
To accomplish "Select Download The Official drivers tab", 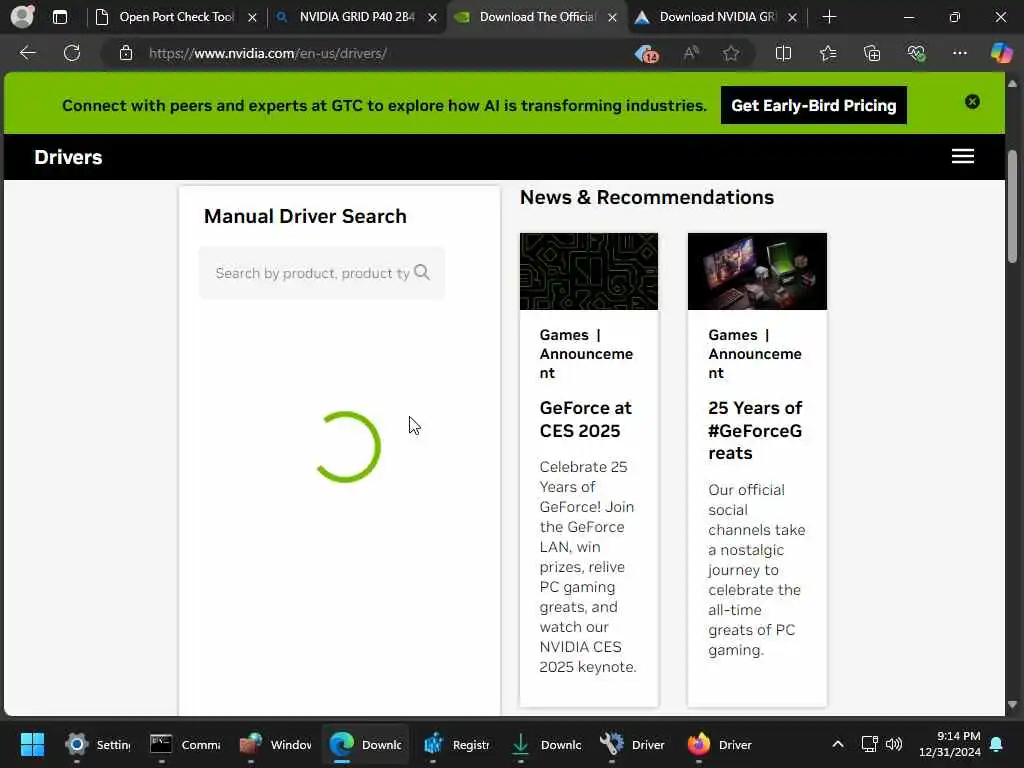I will (537, 17).
